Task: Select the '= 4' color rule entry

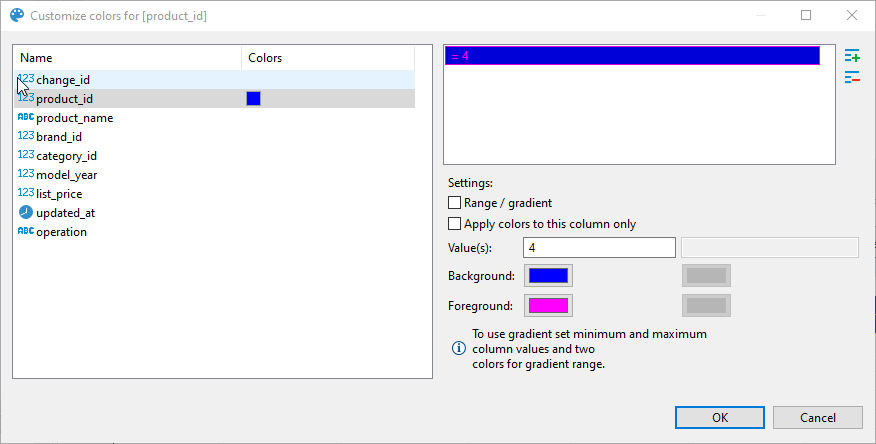Action: [x=632, y=56]
